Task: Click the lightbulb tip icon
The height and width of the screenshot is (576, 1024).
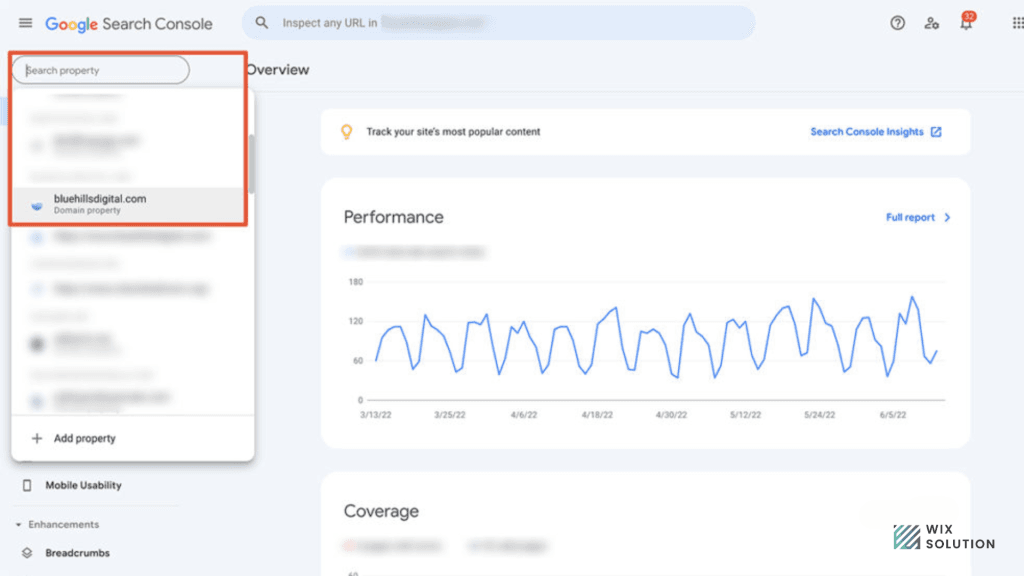Action: coord(347,132)
